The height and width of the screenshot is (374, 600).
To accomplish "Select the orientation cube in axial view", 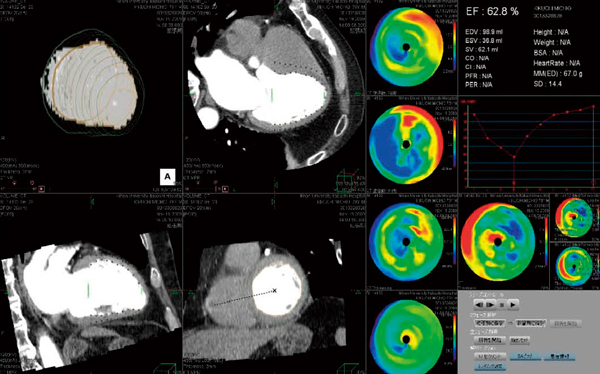I will tap(347, 180).
